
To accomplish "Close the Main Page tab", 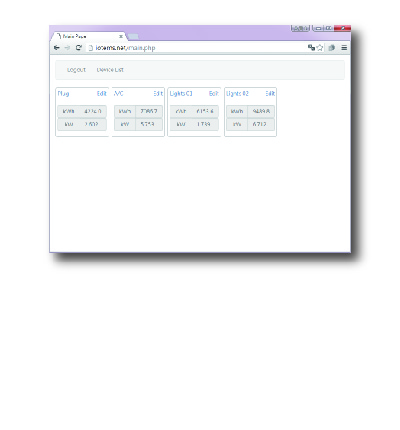I will 121,36.
